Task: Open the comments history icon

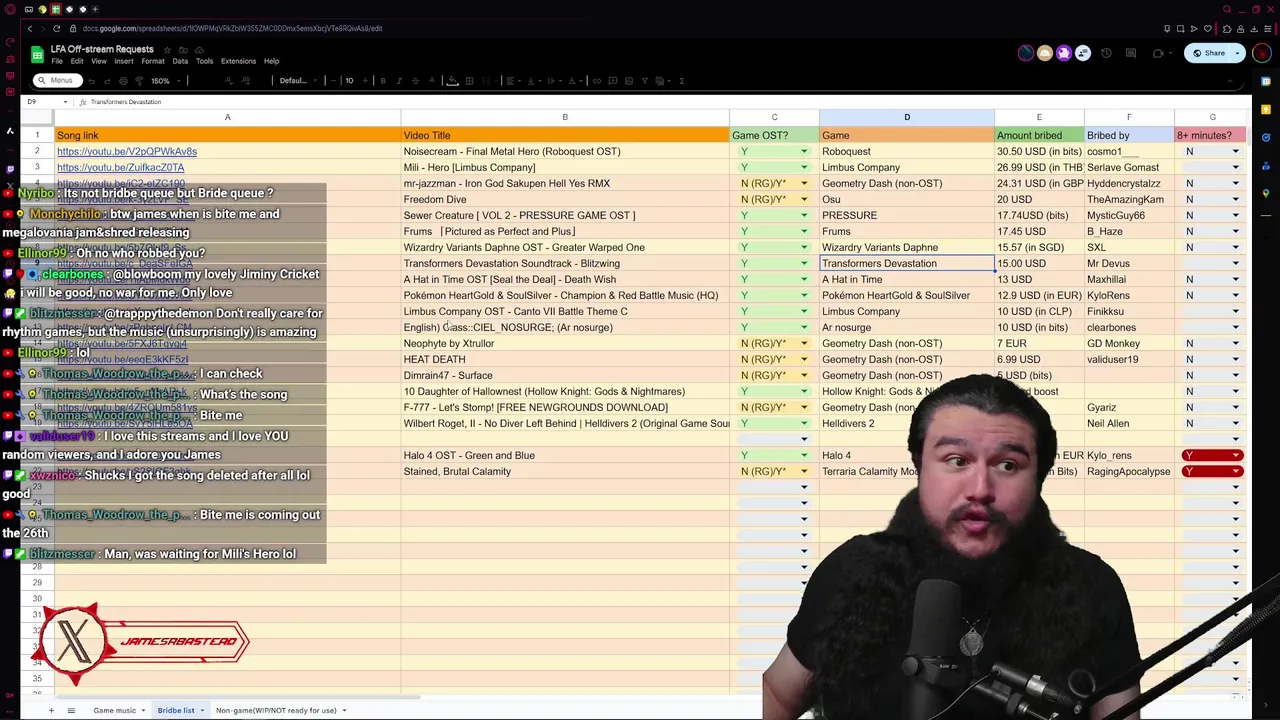Action: pyautogui.click(x=1131, y=53)
